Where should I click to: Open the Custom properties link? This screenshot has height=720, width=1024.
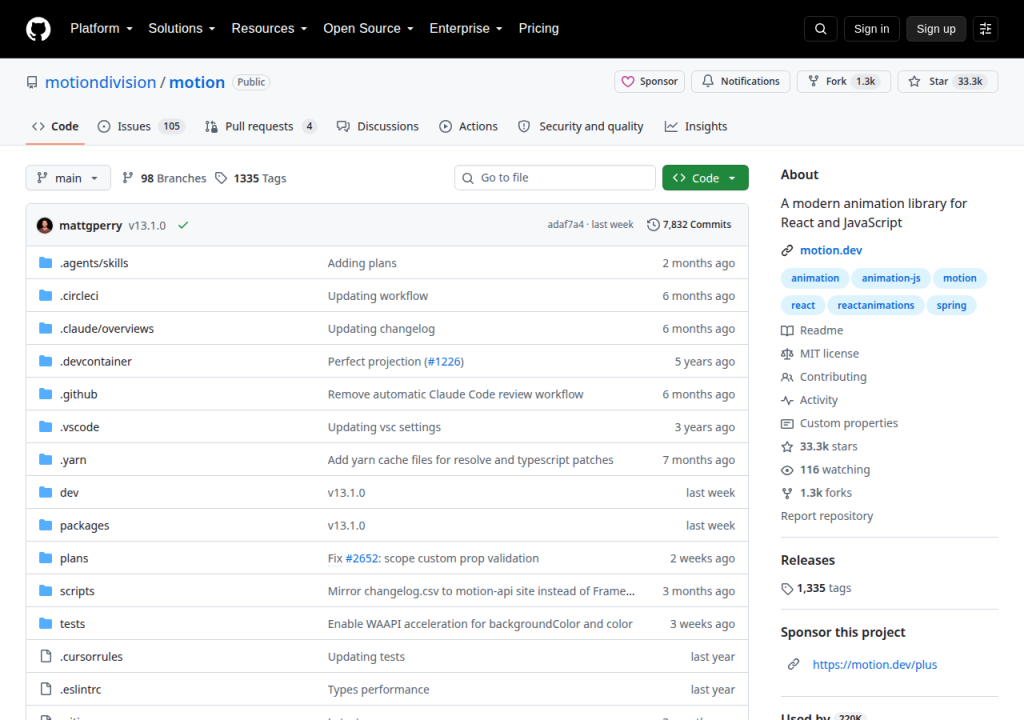pos(840,423)
